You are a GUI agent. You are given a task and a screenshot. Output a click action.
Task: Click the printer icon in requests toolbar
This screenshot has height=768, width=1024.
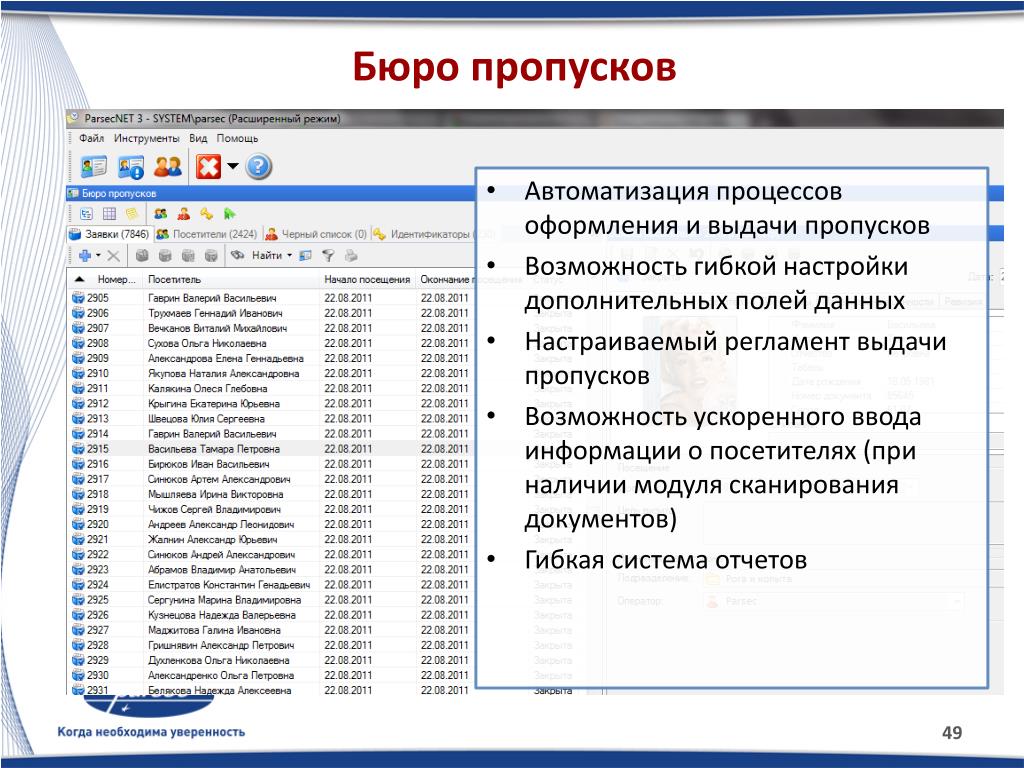[x=349, y=255]
